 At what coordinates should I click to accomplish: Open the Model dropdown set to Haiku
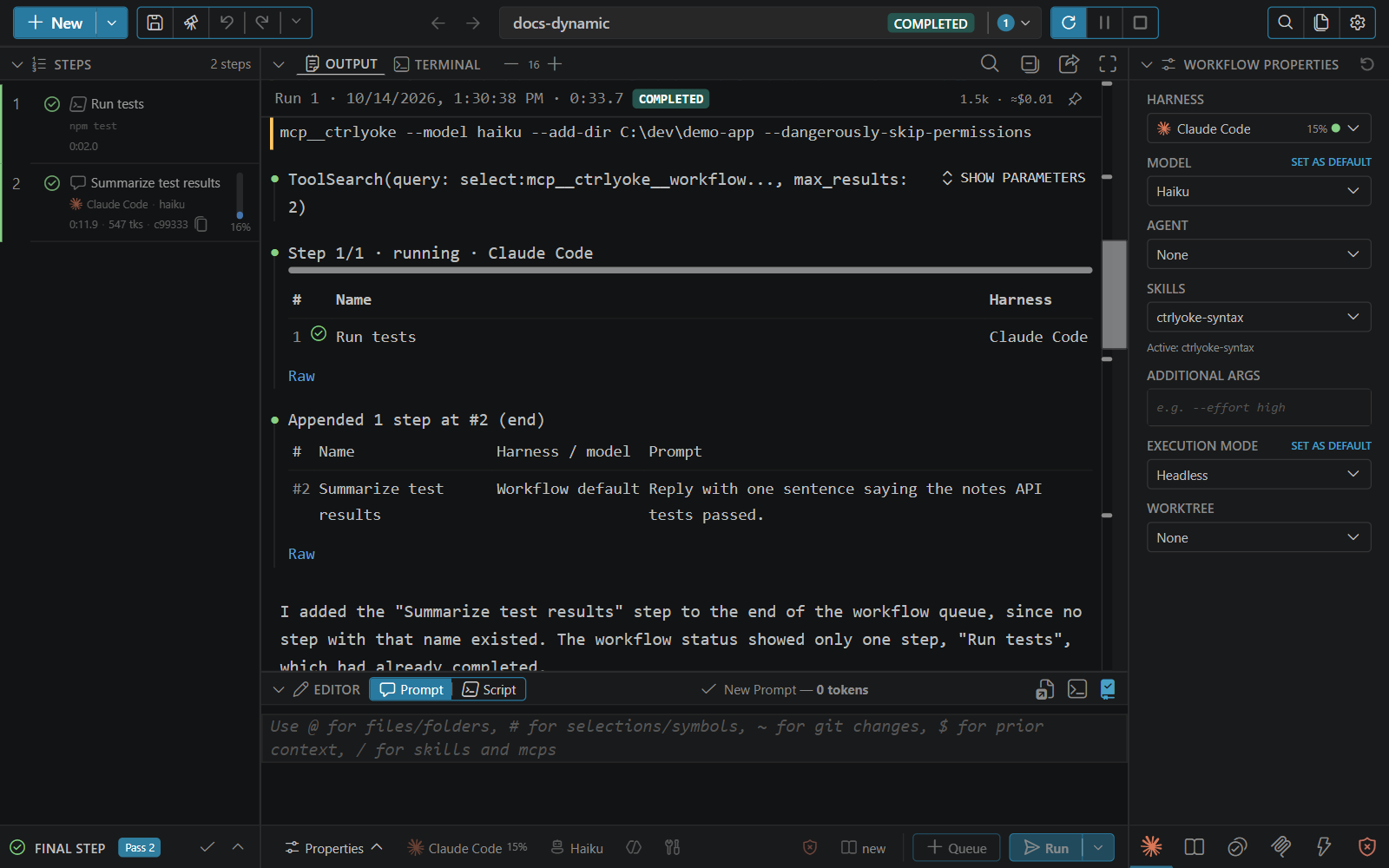(1259, 191)
